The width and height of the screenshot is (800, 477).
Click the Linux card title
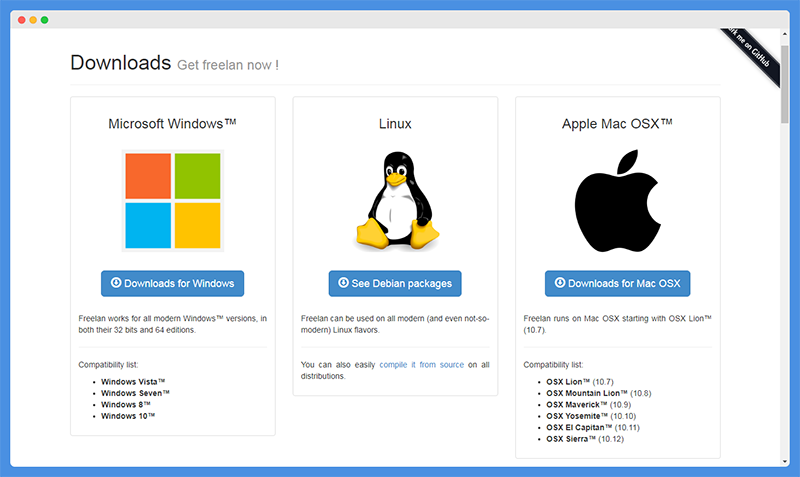tap(395, 123)
